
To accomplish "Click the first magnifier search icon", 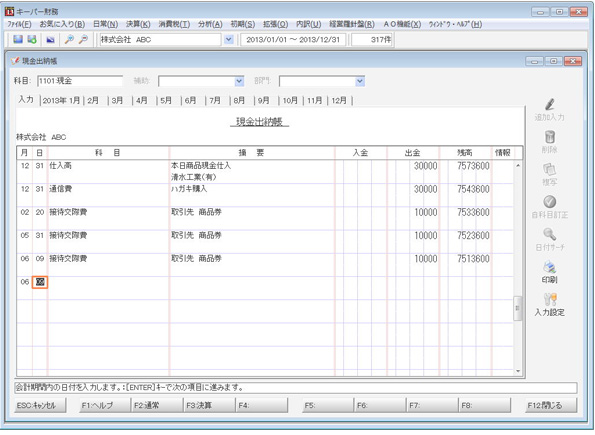I will click(x=69, y=39).
